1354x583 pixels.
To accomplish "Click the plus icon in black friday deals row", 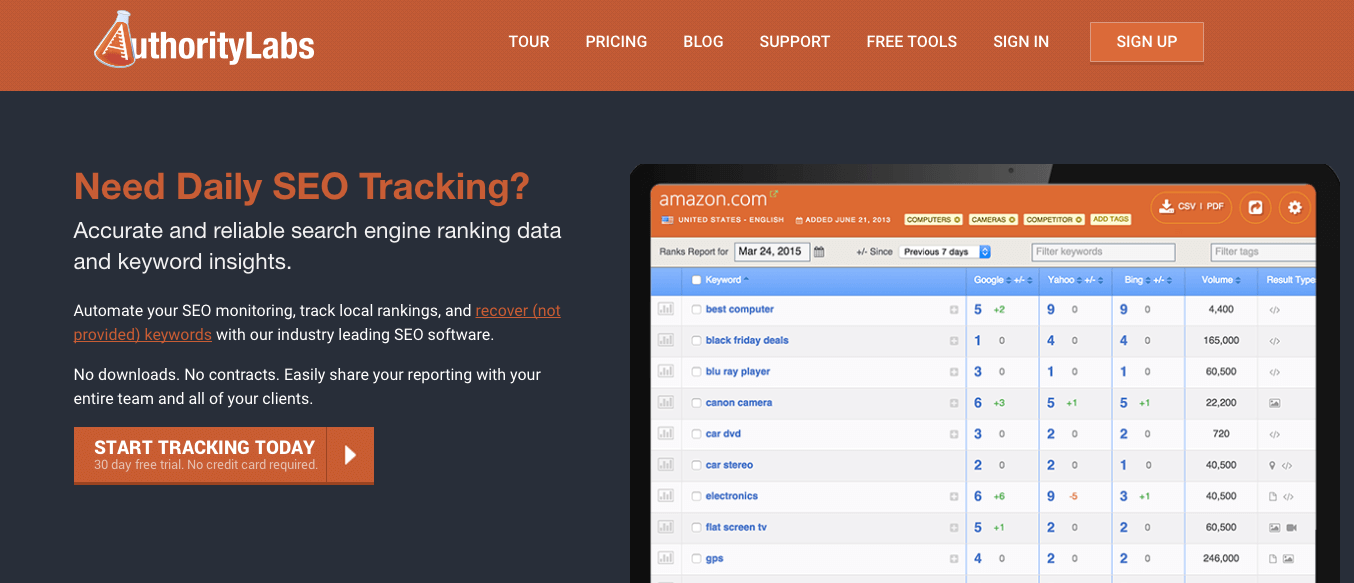I will [x=954, y=341].
